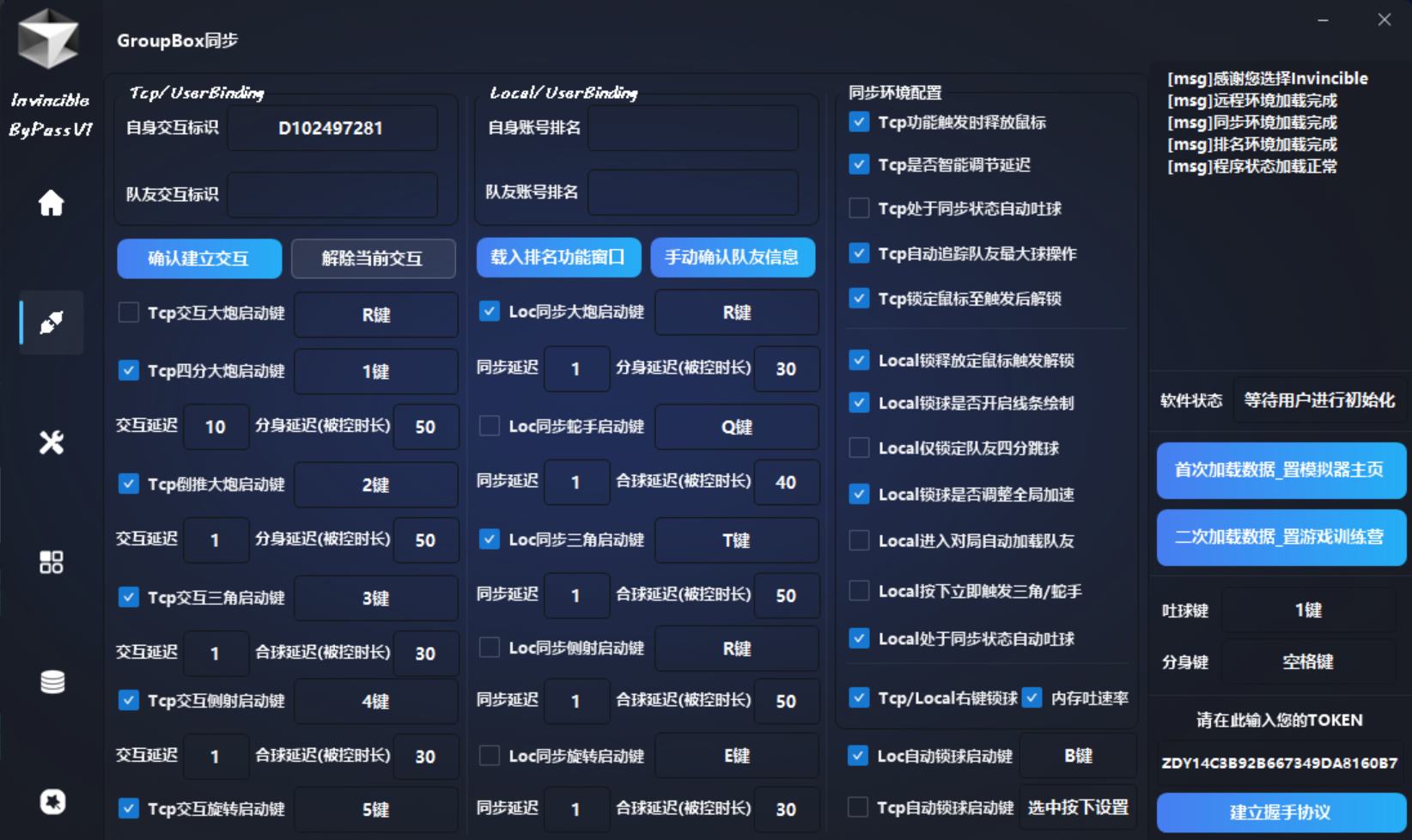Viewport: 1412px width, 840px height.
Task: Toggle Loc自动锁球启动键 checkbox
Action: tap(857, 755)
